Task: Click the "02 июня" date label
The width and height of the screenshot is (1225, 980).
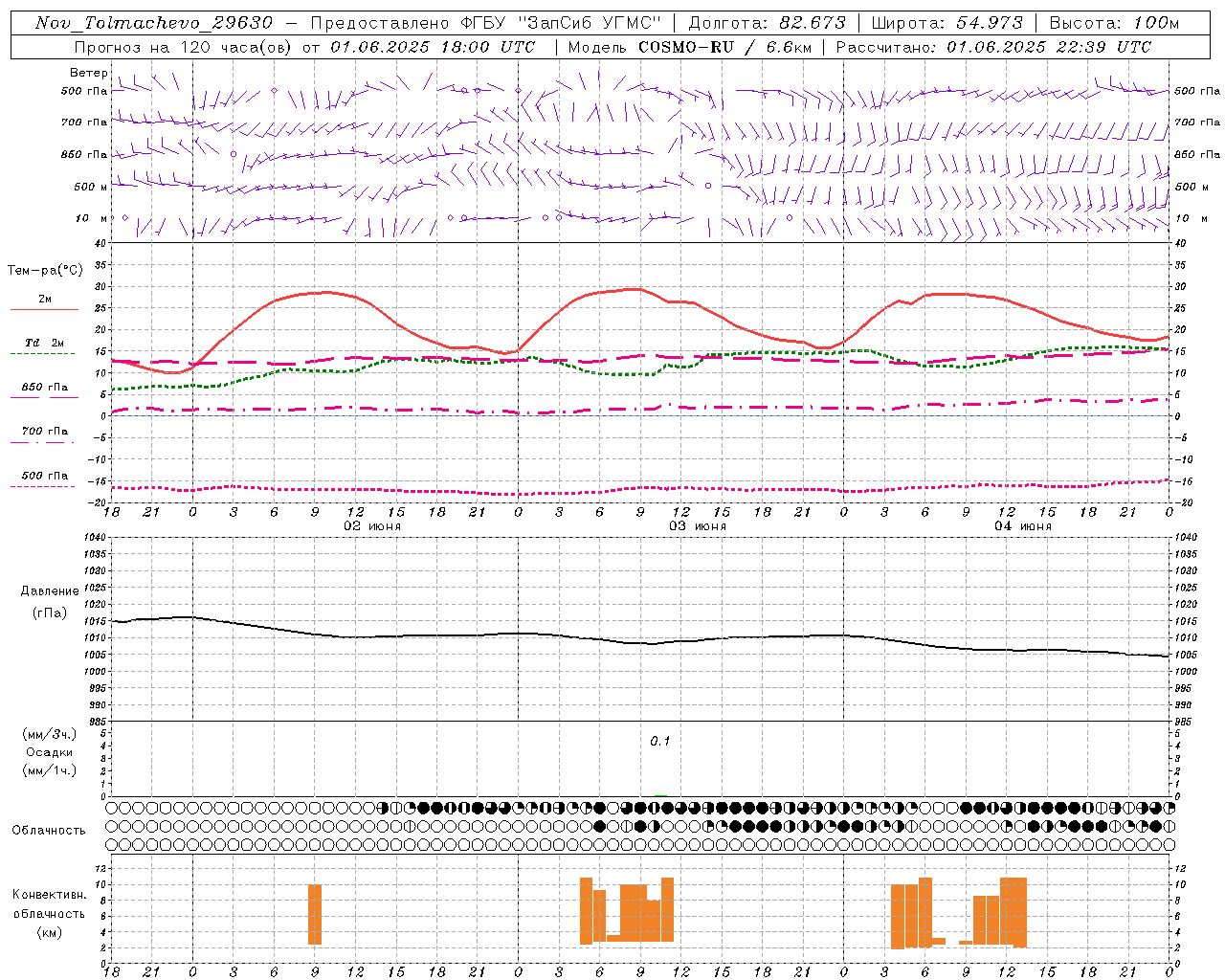Action: click(x=372, y=526)
